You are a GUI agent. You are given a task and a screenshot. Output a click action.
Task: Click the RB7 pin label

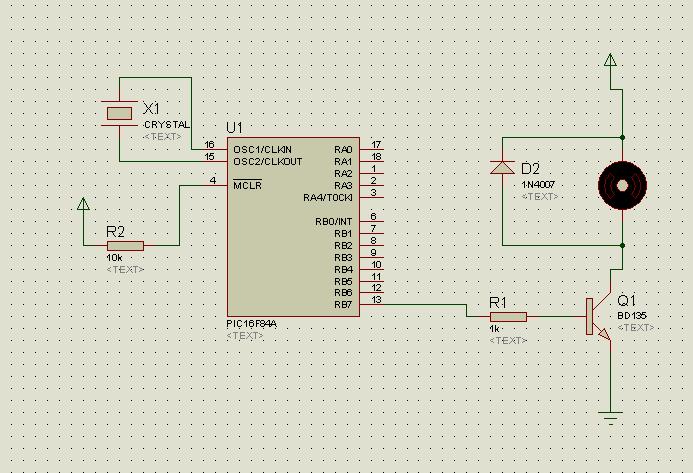point(343,305)
